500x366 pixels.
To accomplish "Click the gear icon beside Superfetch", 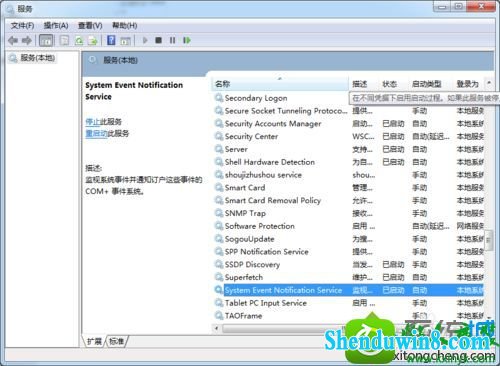I will [219, 277].
